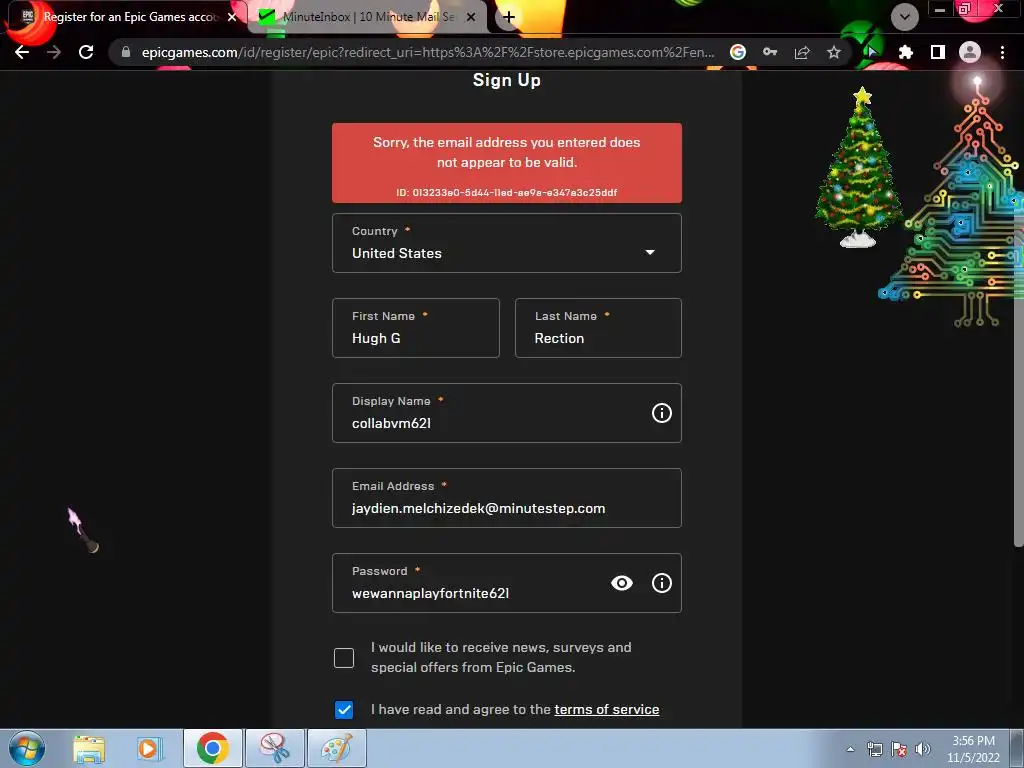Open the Extensions puzzle icon

click(x=905, y=52)
